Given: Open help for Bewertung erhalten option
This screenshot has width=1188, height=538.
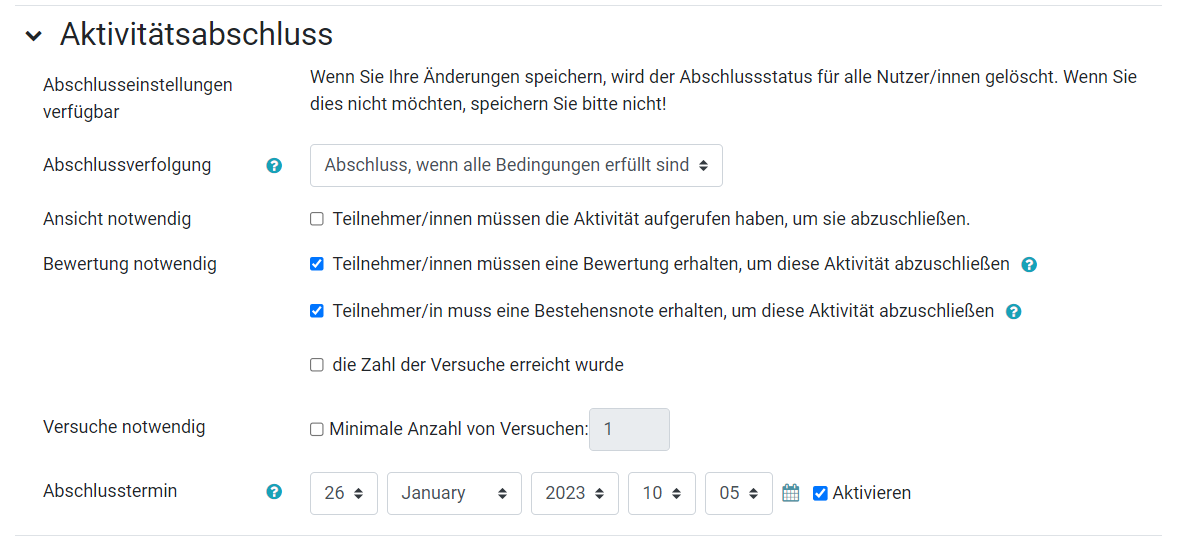Looking at the screenshot, I should pyautogui.click(x=1029, y=265).
